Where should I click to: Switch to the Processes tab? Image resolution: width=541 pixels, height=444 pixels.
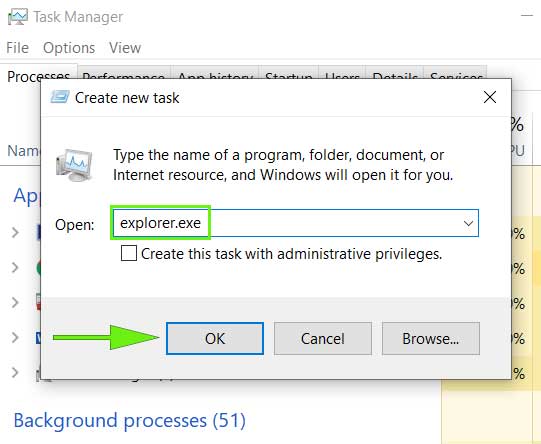tap(39, 76)
